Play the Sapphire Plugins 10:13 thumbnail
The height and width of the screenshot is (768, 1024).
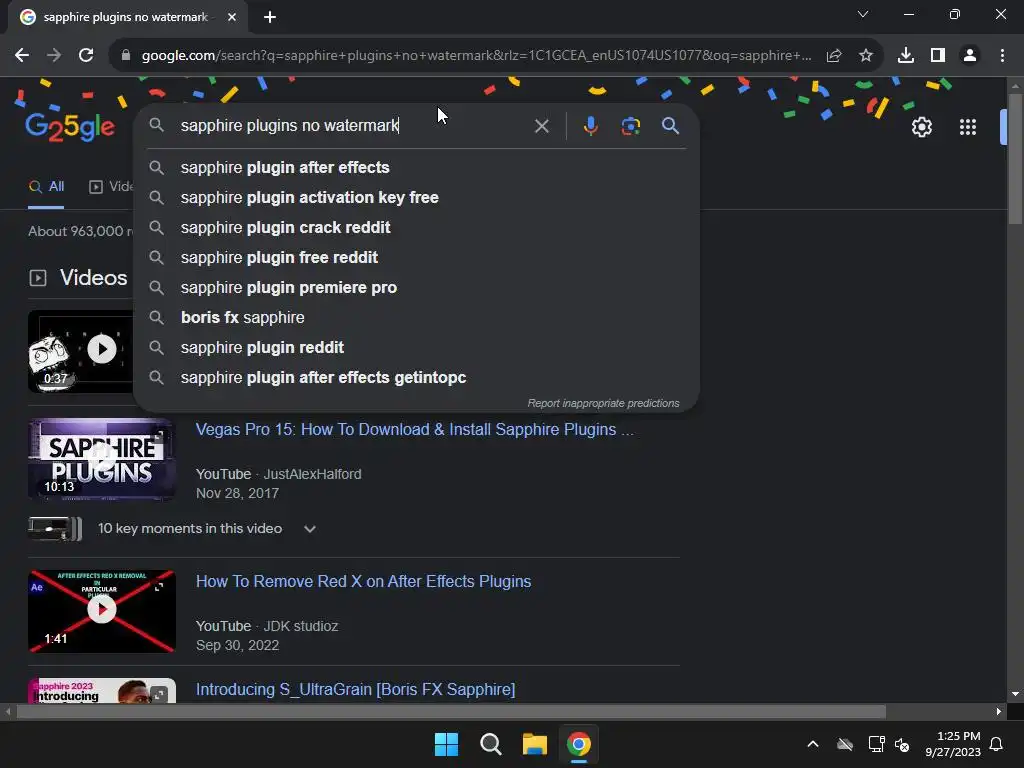[102, 459]
